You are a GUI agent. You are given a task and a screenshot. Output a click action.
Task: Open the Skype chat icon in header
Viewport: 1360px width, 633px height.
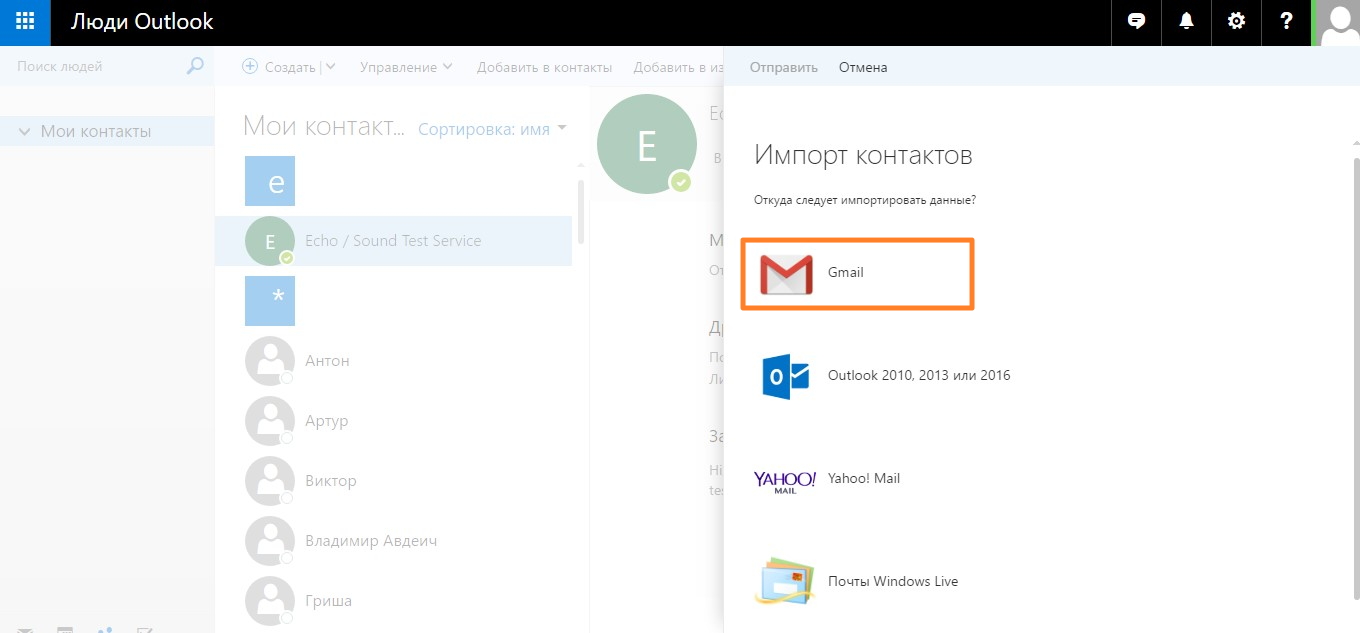coord(1136,22)
